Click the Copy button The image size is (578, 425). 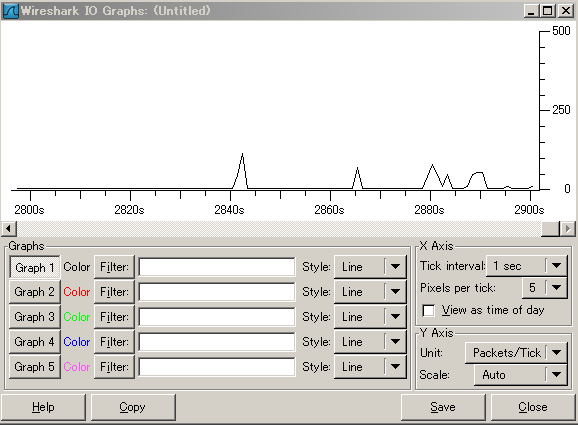(x=133, y=407)
